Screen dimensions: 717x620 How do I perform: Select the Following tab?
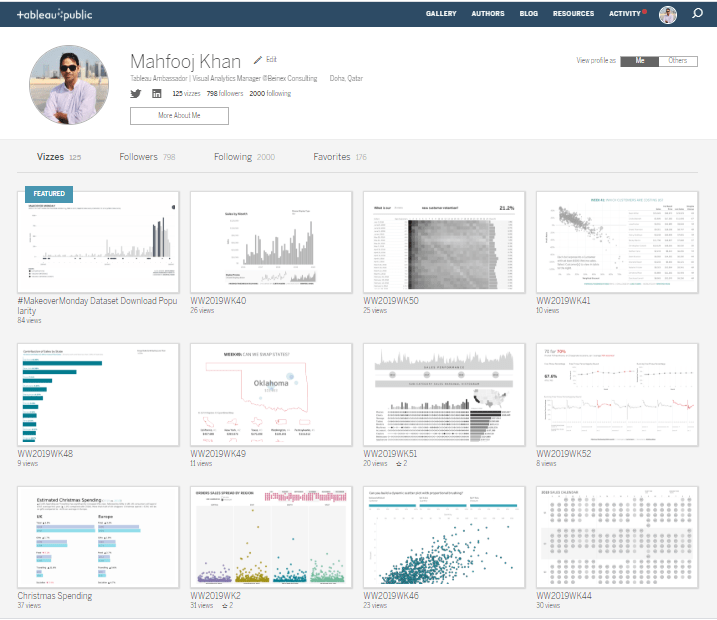[244, 157]
